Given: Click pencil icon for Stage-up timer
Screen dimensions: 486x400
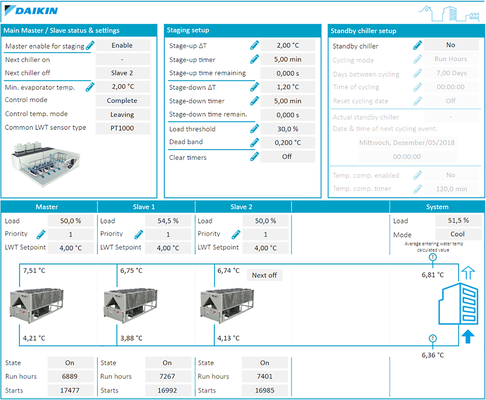Looking at the screenshot, I should [x=254, y=59].
